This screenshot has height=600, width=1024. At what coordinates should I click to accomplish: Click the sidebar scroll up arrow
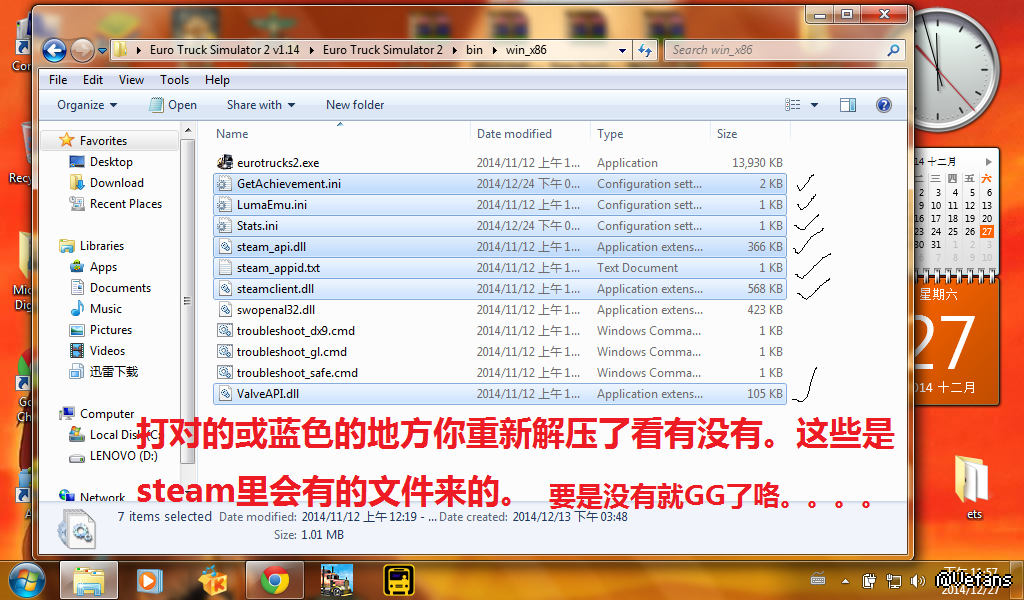[187, 131]
